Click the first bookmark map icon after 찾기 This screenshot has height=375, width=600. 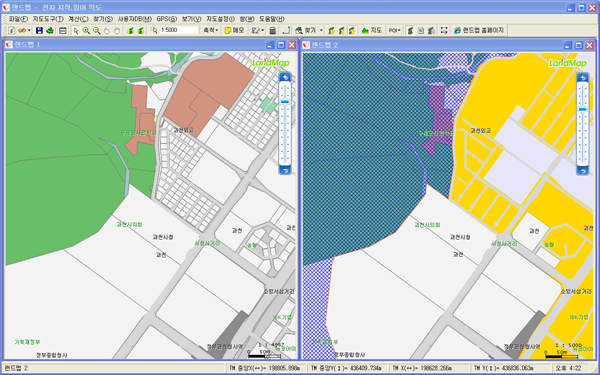(x=331, y=30)
